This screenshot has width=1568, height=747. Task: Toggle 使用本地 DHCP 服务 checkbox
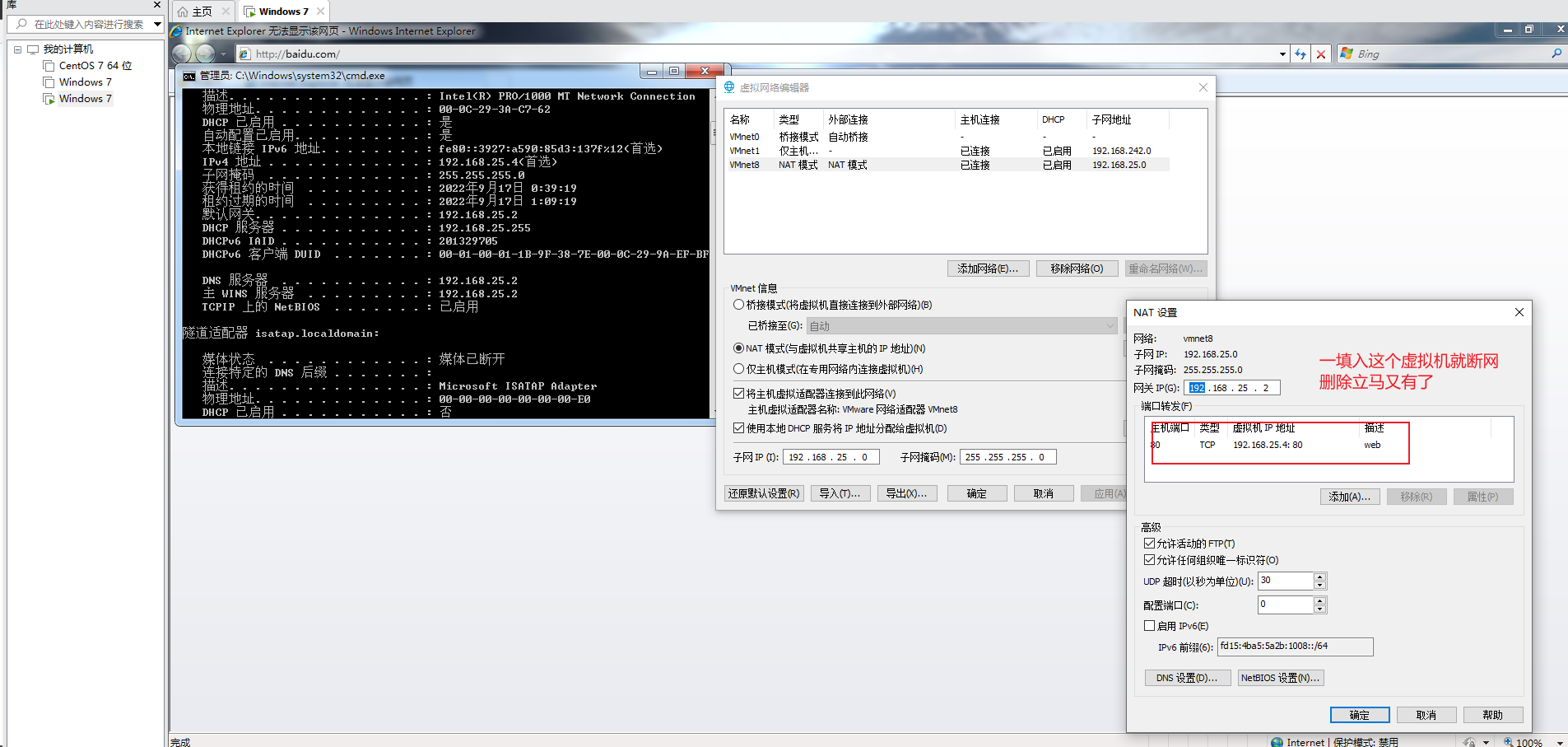tap(739, 428)
